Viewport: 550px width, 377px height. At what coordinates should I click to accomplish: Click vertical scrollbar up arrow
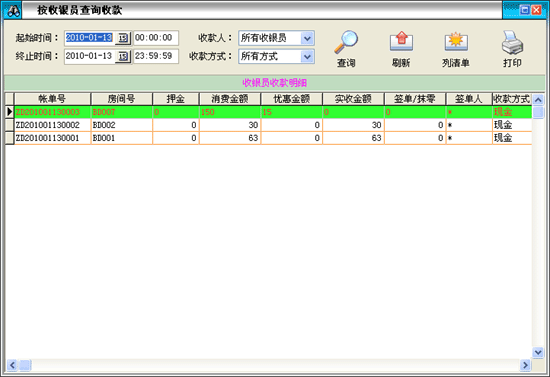click(538, 100)
